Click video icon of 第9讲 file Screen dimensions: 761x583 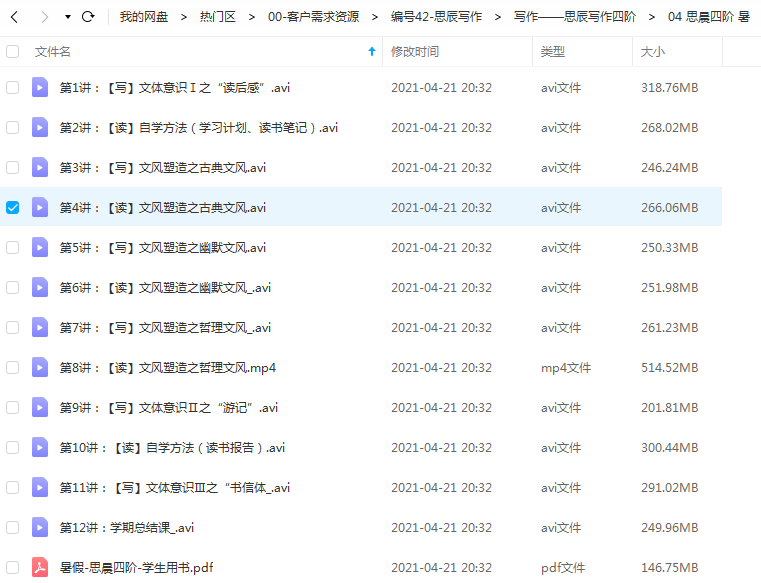(x=40, y=407)
